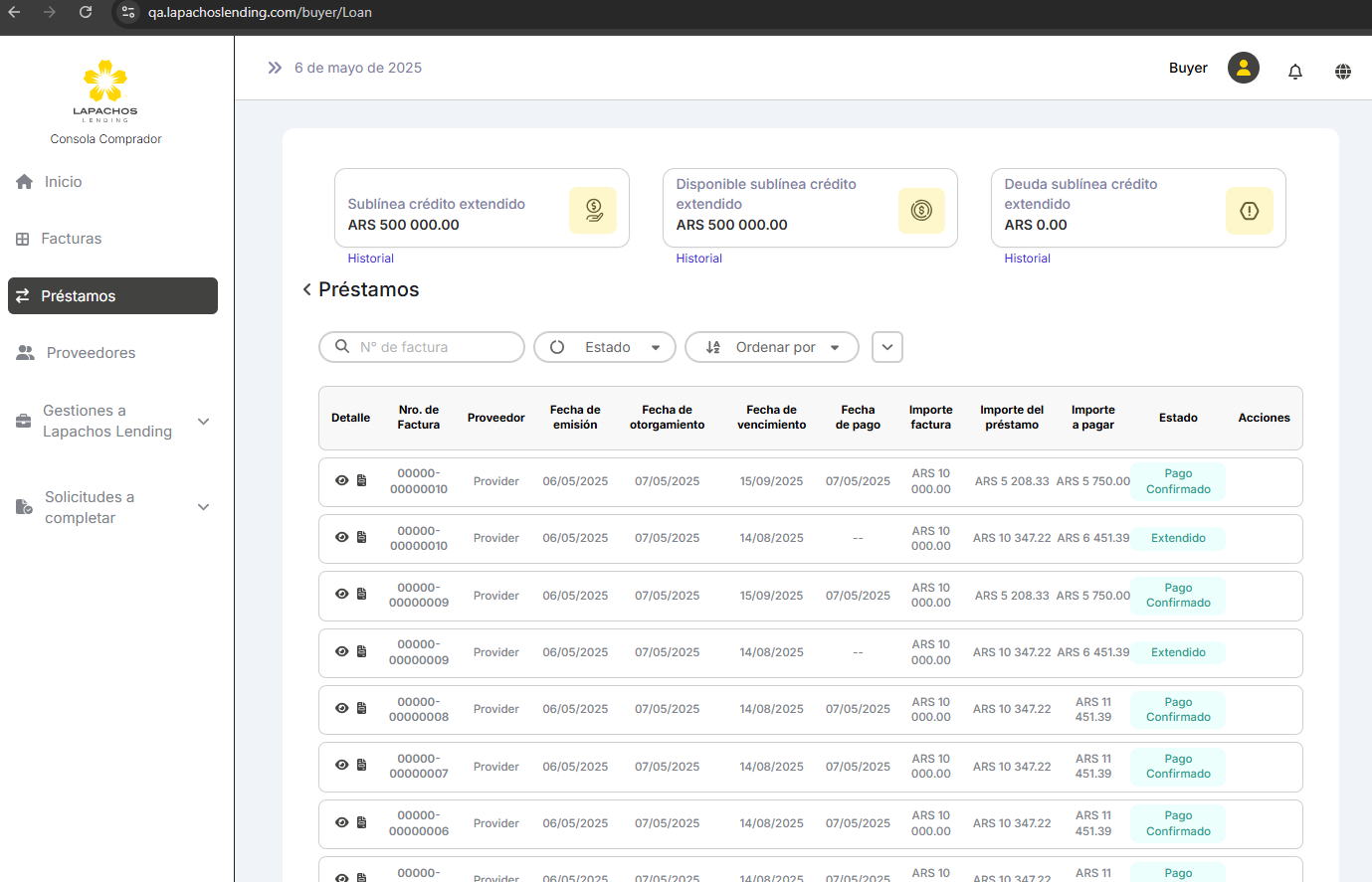The image size is (1372, 882).
Task: Click the notification bell icon
Action: [1294, 72]
